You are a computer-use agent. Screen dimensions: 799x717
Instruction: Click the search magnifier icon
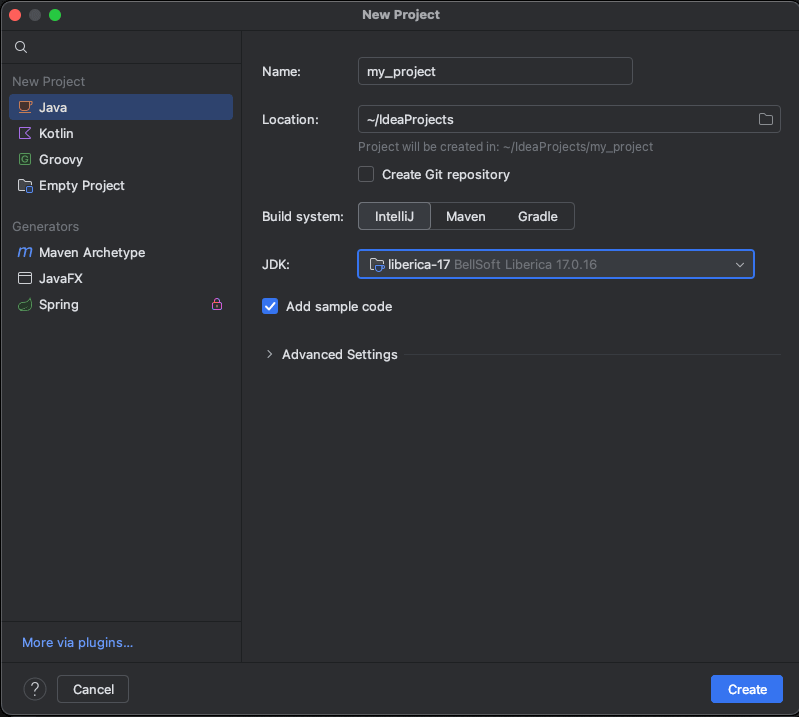point(21,47)
